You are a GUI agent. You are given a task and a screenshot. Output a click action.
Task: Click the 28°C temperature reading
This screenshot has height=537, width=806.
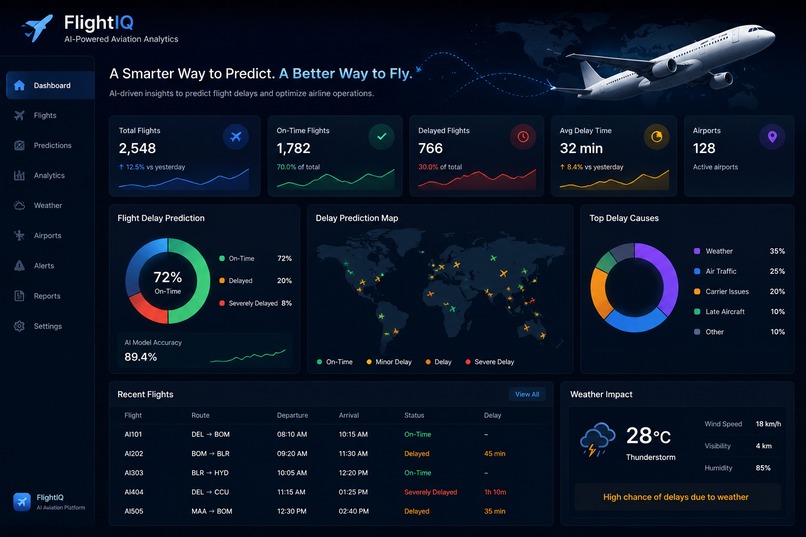(648, 436)
